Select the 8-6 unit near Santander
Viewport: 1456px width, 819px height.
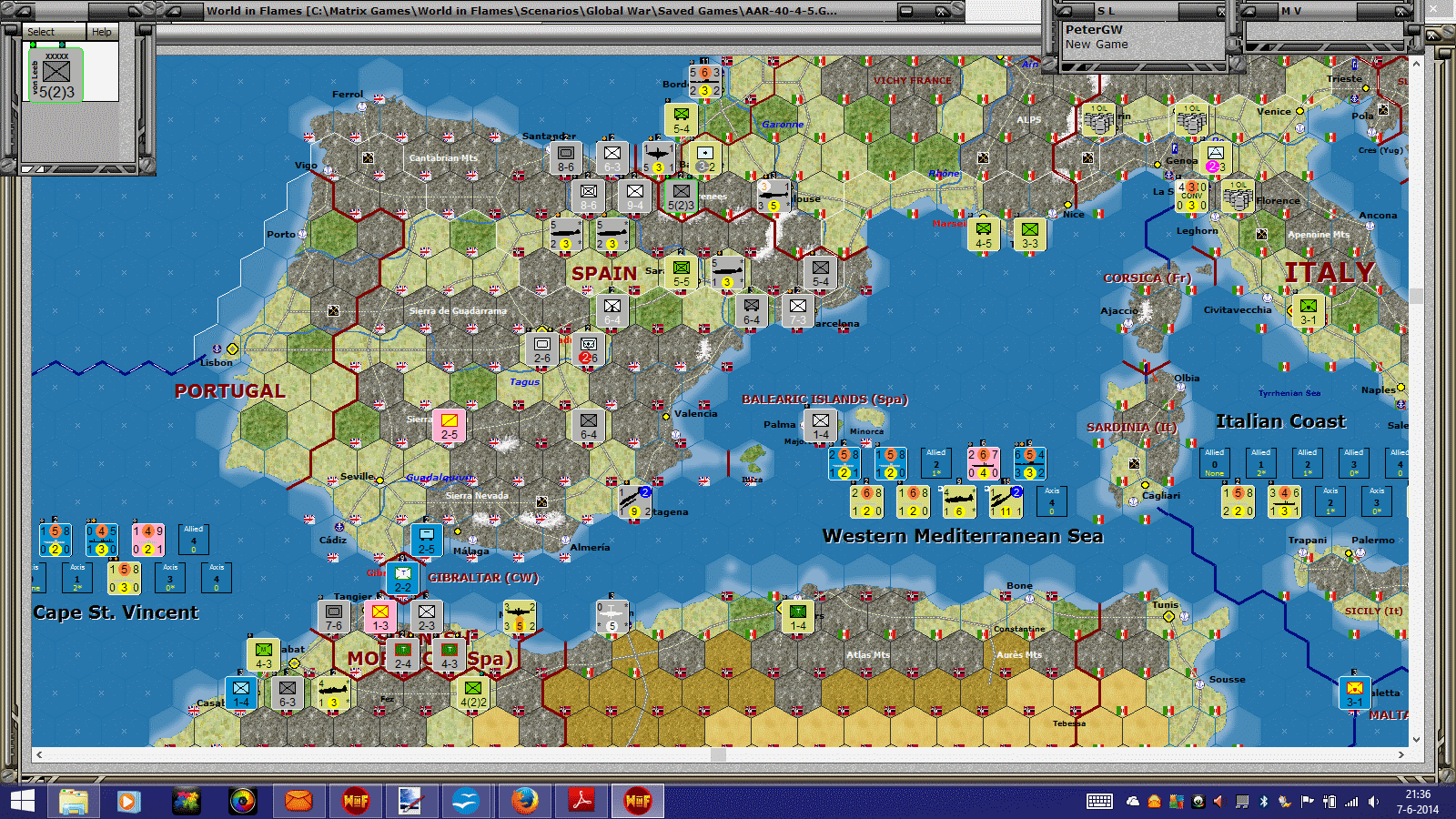click(x=566, y=157)
